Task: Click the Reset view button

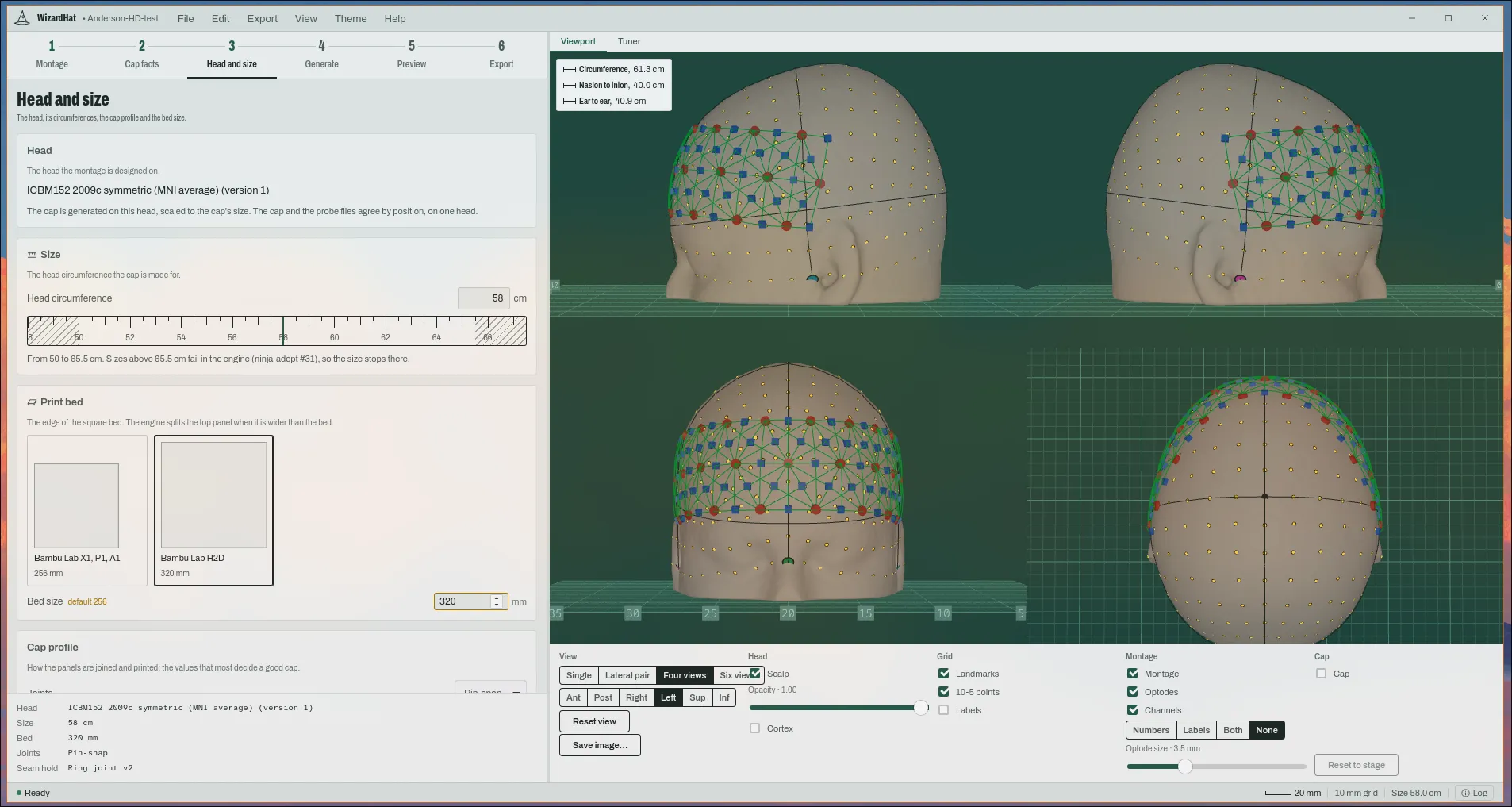Action: point(594,721)
